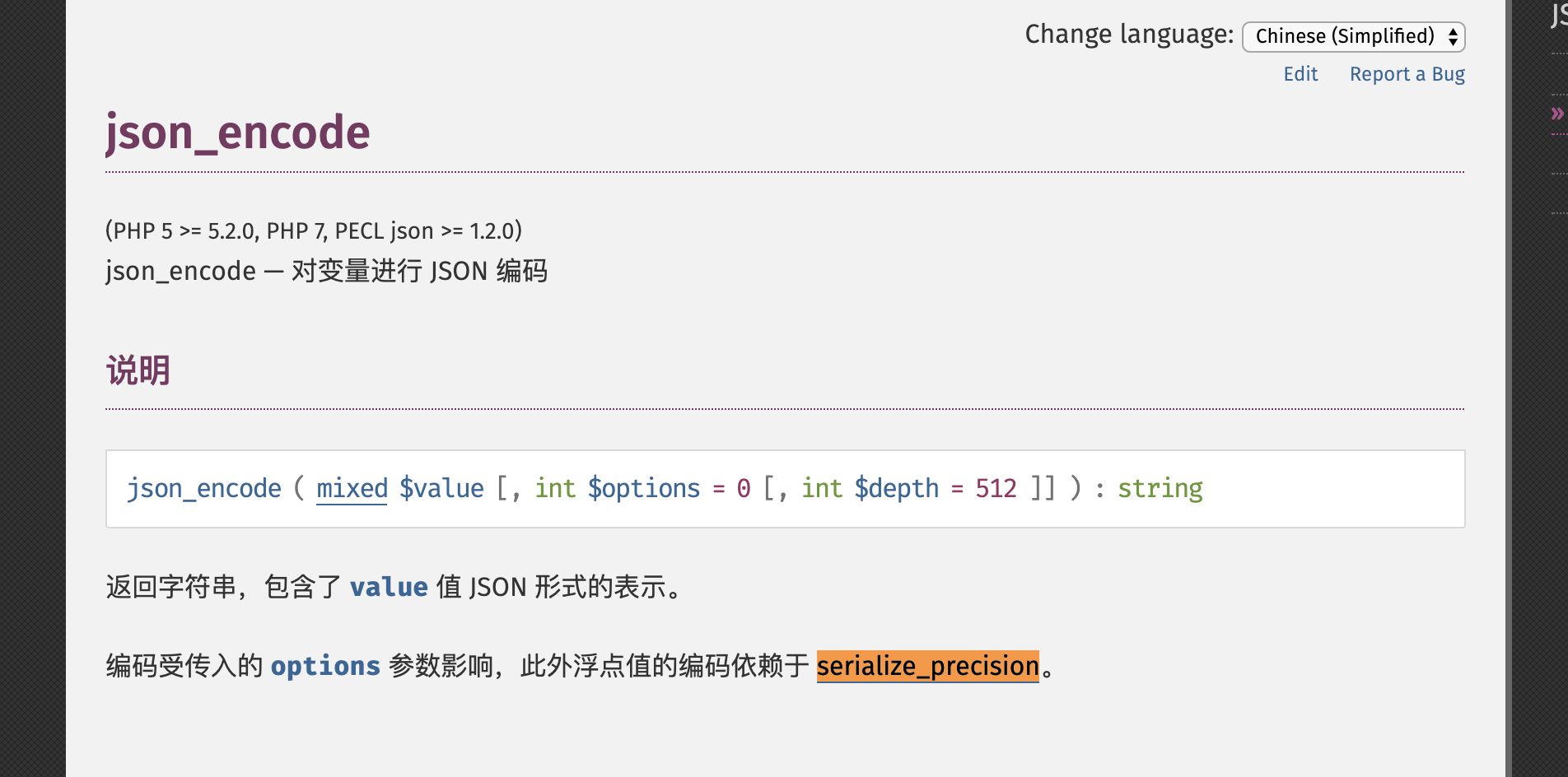
Task: Click the string return type in the signature
Action: pos(1160,488)
